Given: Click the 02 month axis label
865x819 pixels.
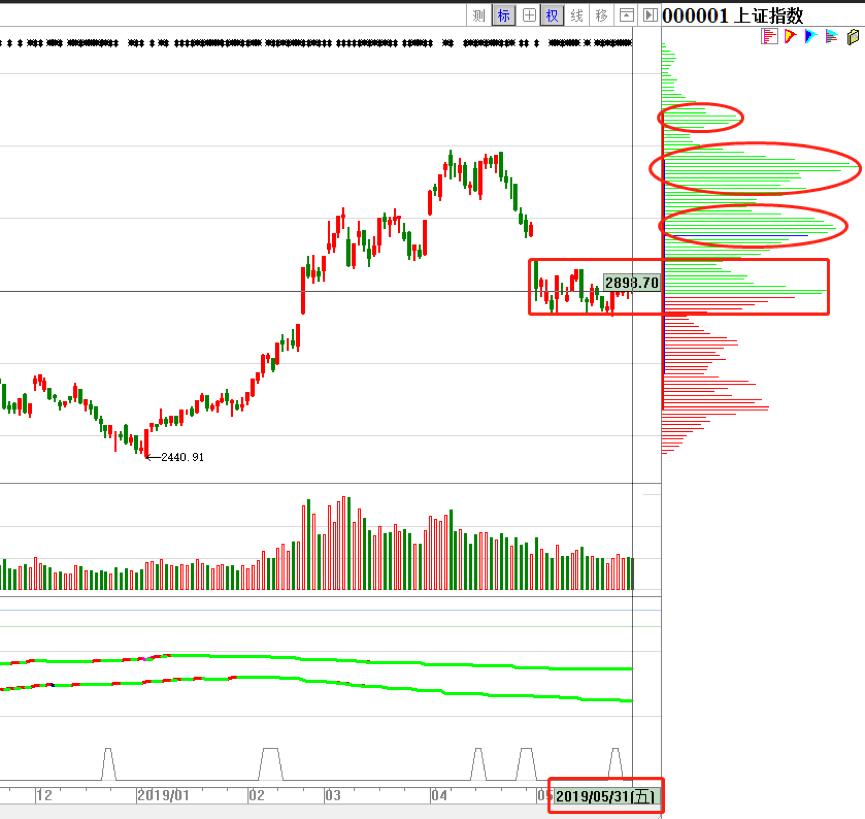Looking at the screenshot, I should pyautogui.click(x=257, y=795).
